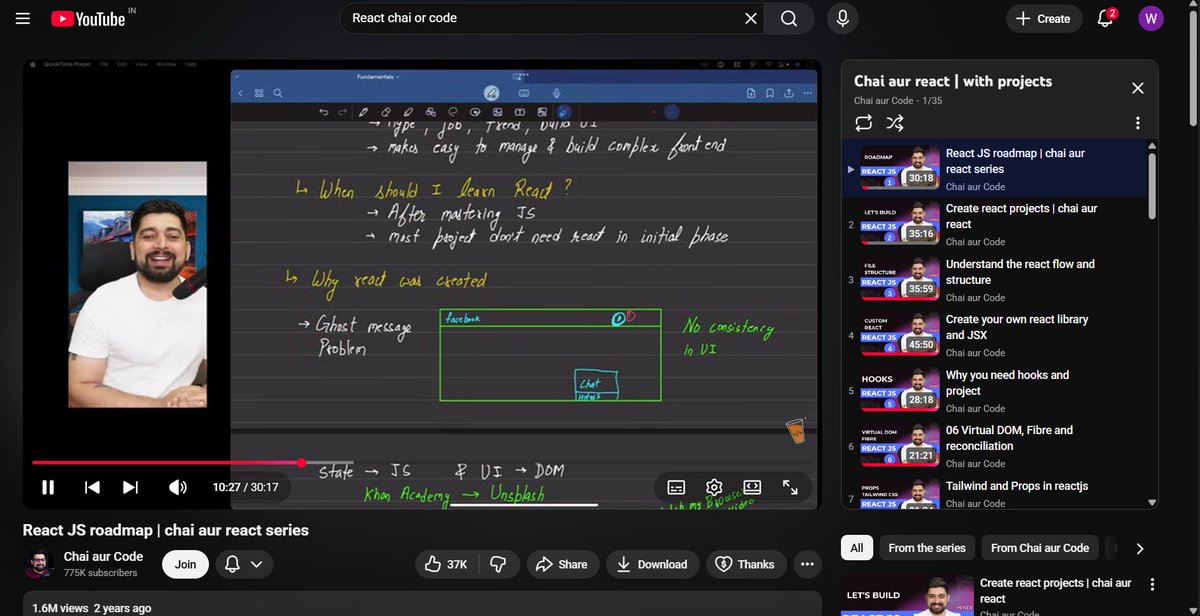Pause the playing video
Image resolution: width=1200 pixels, height=616 pixels.
(x=48, y=487)
